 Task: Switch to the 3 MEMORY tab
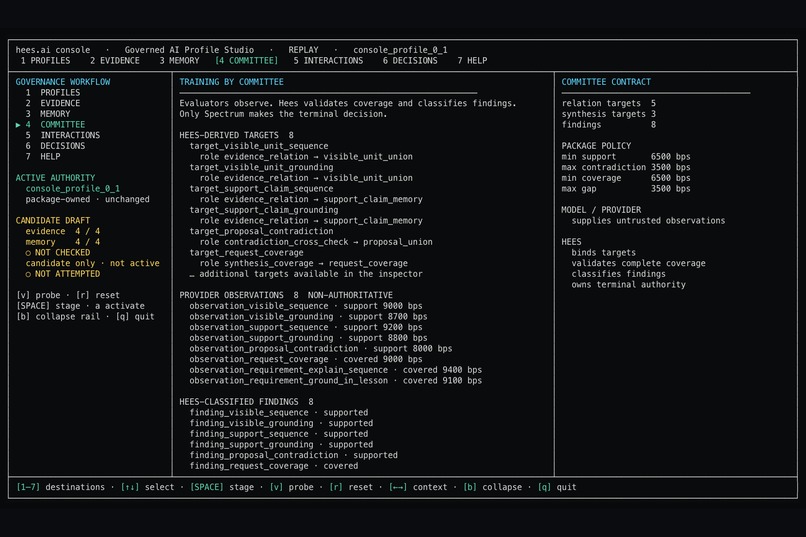click(179, 61)
